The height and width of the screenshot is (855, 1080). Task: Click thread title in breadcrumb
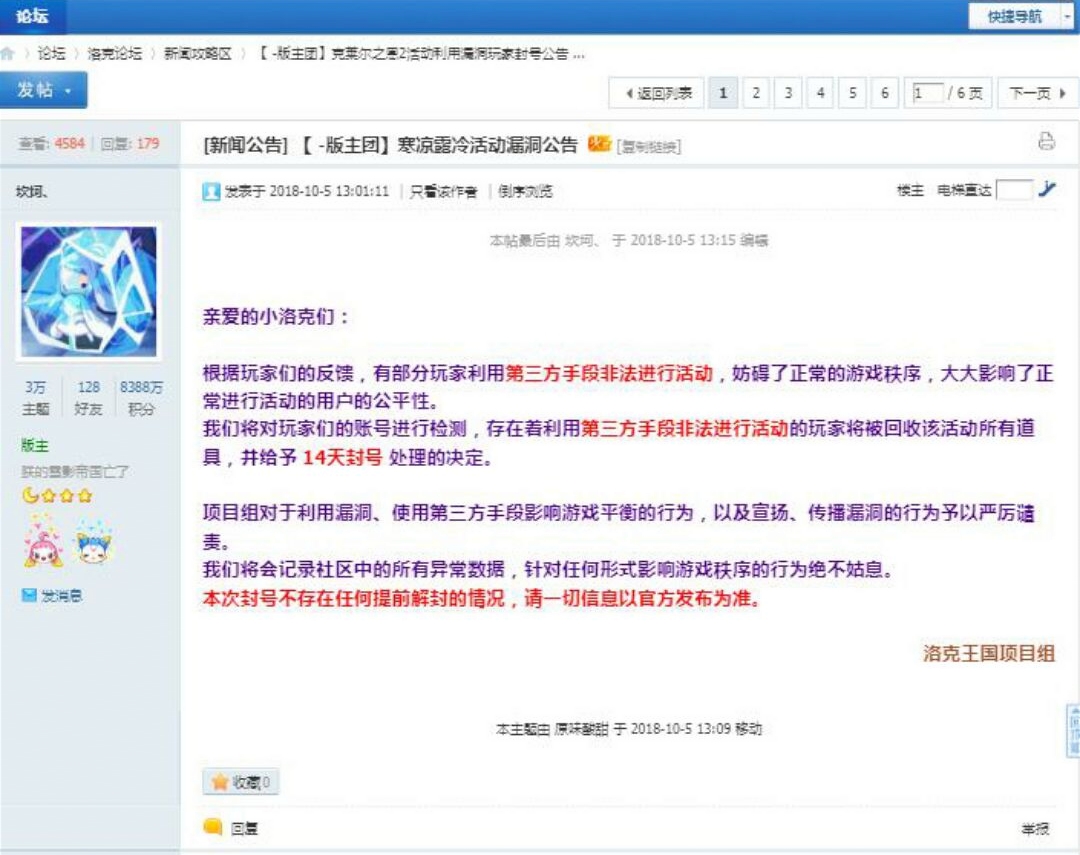point(422,54)
